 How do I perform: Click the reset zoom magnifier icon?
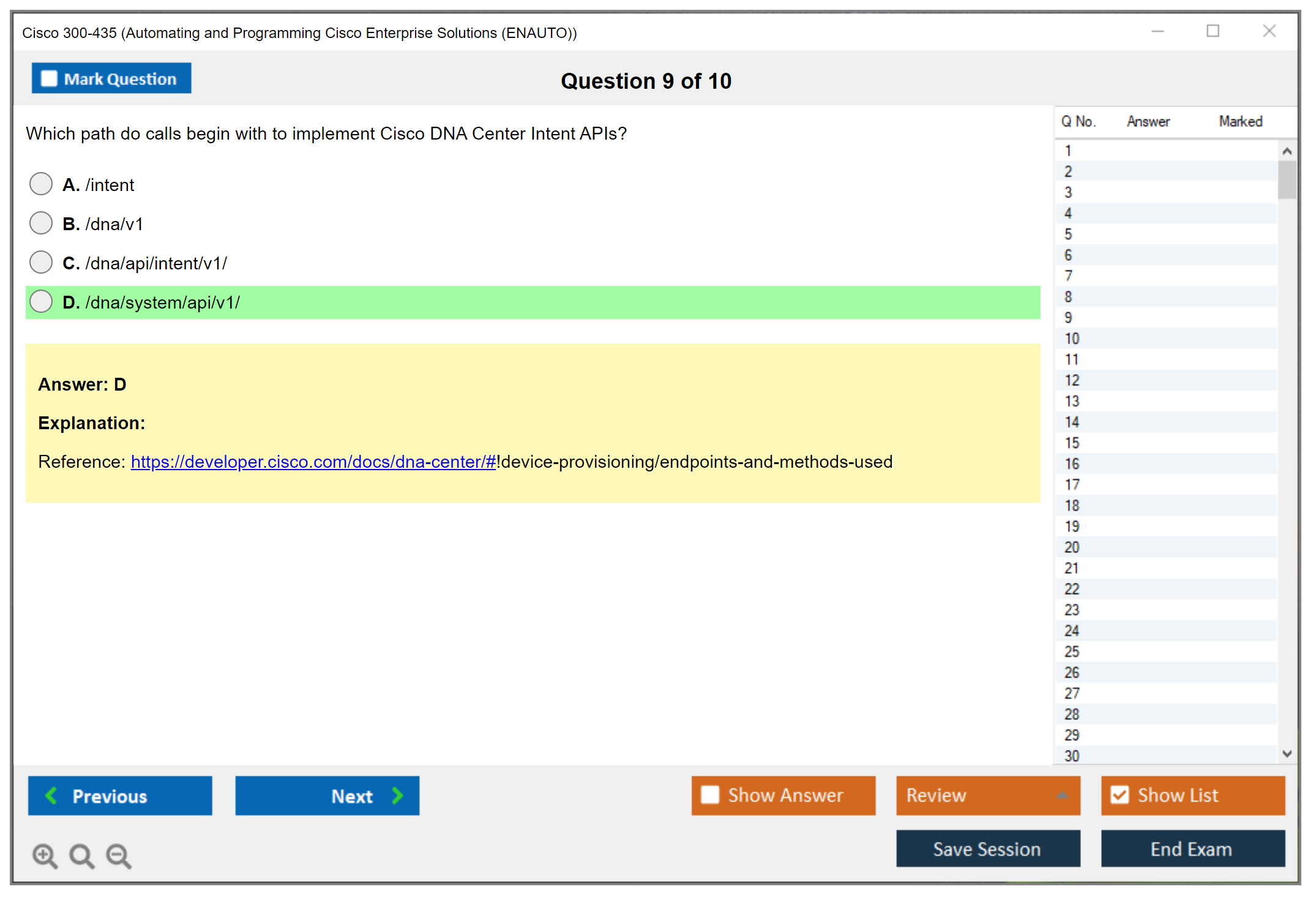tap(81, 855)
